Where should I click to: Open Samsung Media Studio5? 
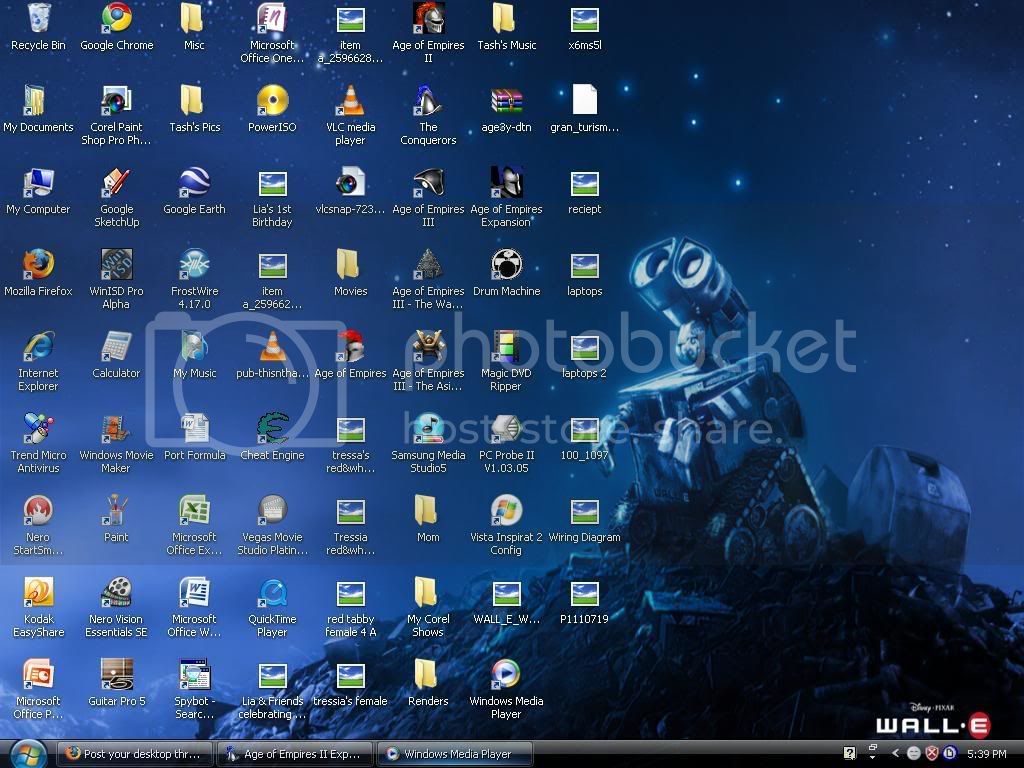pos(428,428)
